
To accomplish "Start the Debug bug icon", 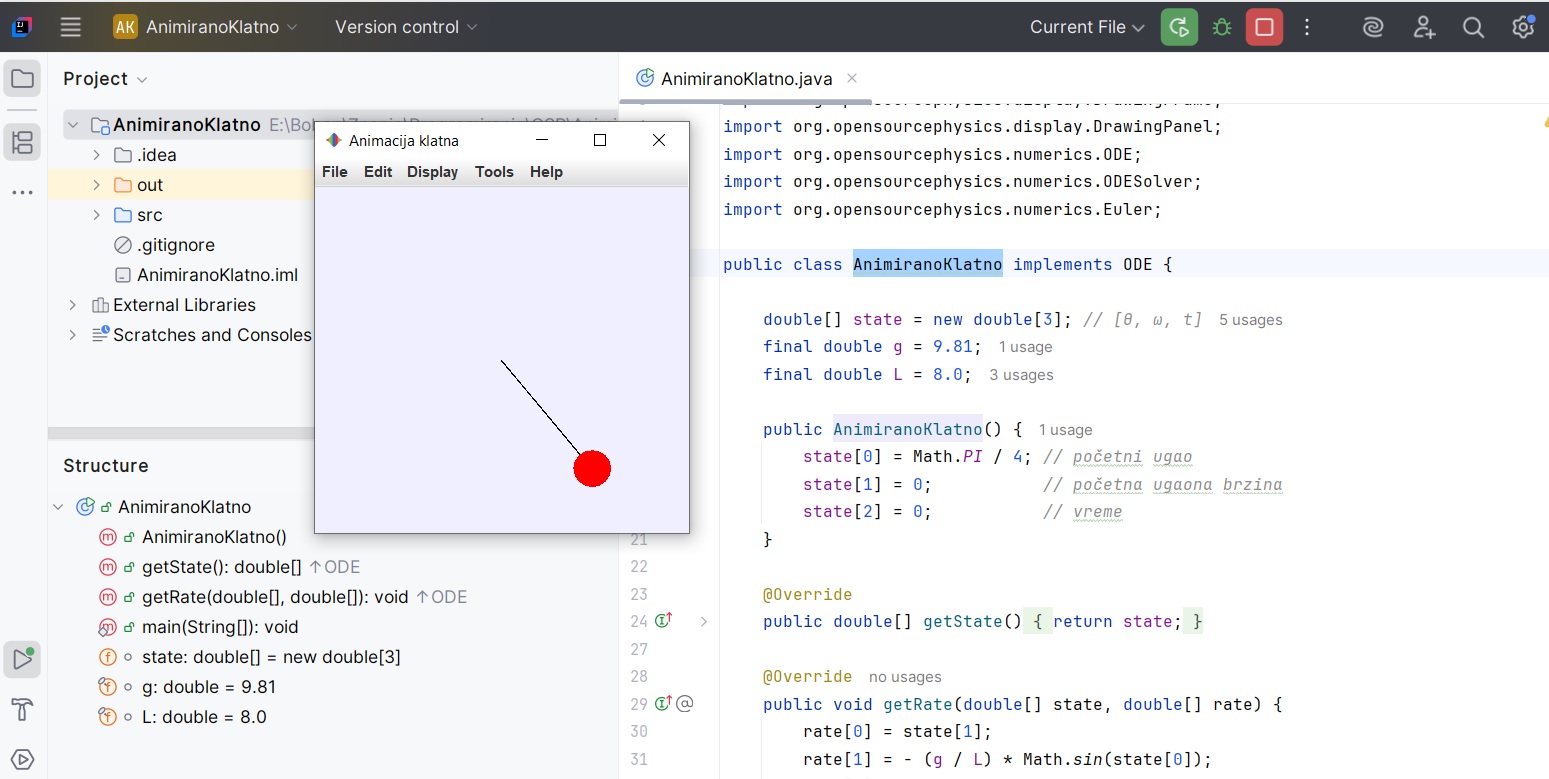I will pyautogui.click(x=1221, y=27).
